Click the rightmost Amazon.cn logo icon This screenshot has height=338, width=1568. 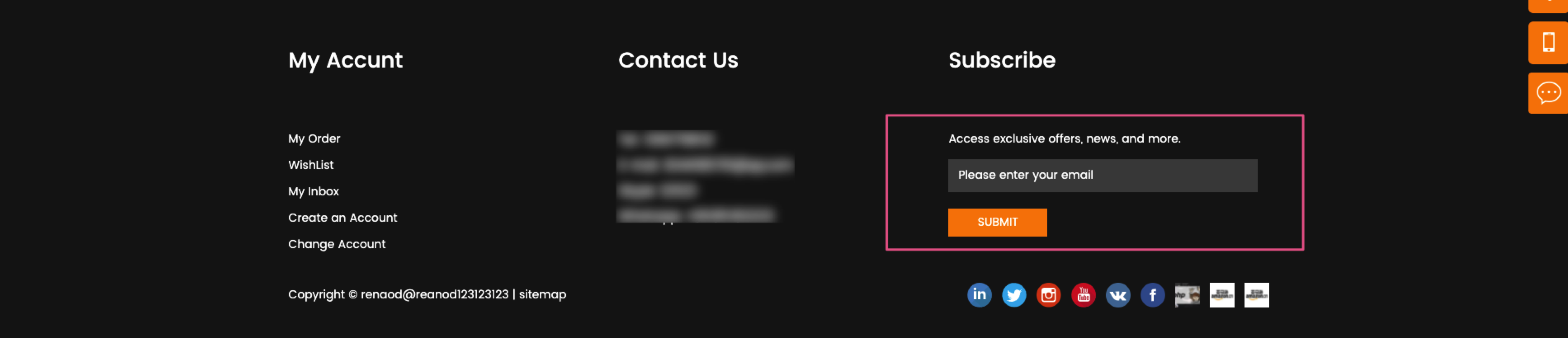pos(1256,295)
